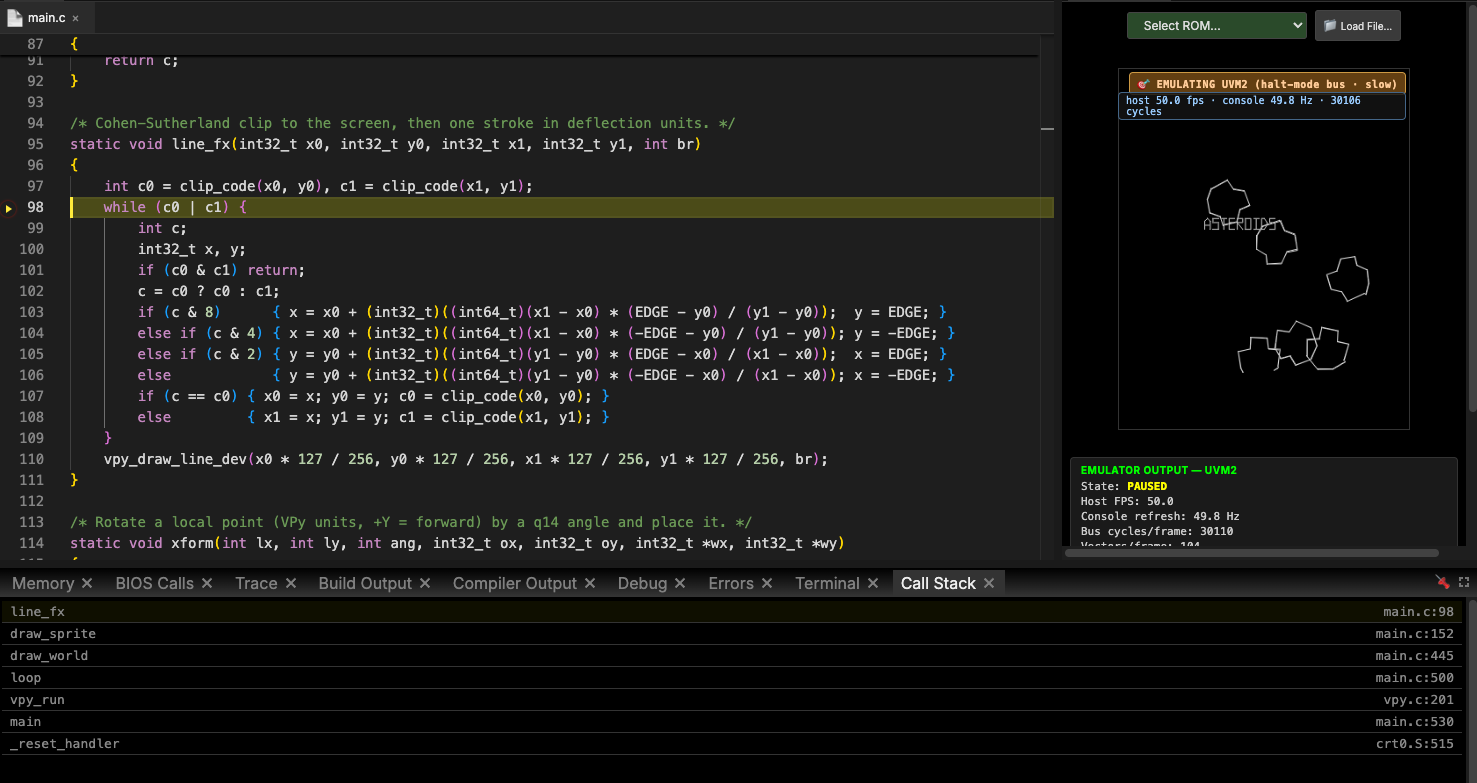Close the BIOS Calls tab
This screenshot has width=1477, height=783.
coord(207,583)
